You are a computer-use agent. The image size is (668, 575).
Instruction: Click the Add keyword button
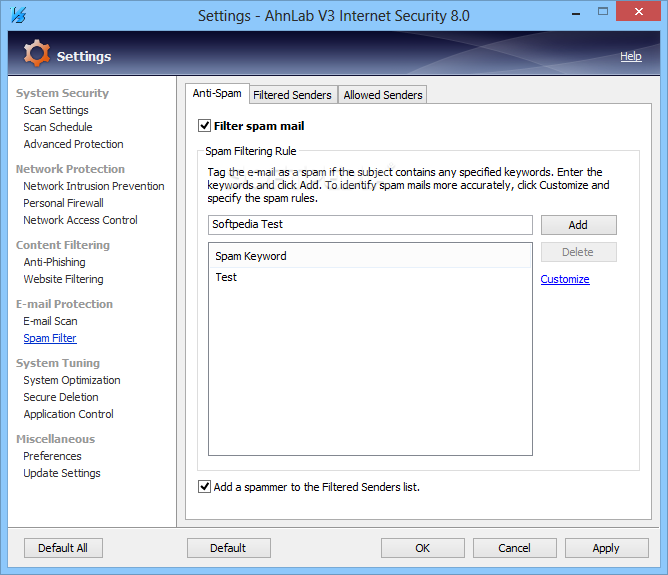[x=579, y=225]
